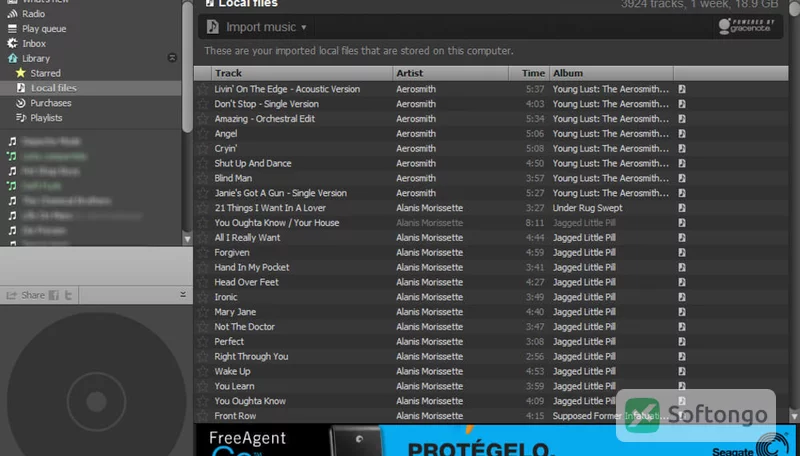
Task: Click album Jagged Little Pill on Perfect row
Action: pos(584,341)
